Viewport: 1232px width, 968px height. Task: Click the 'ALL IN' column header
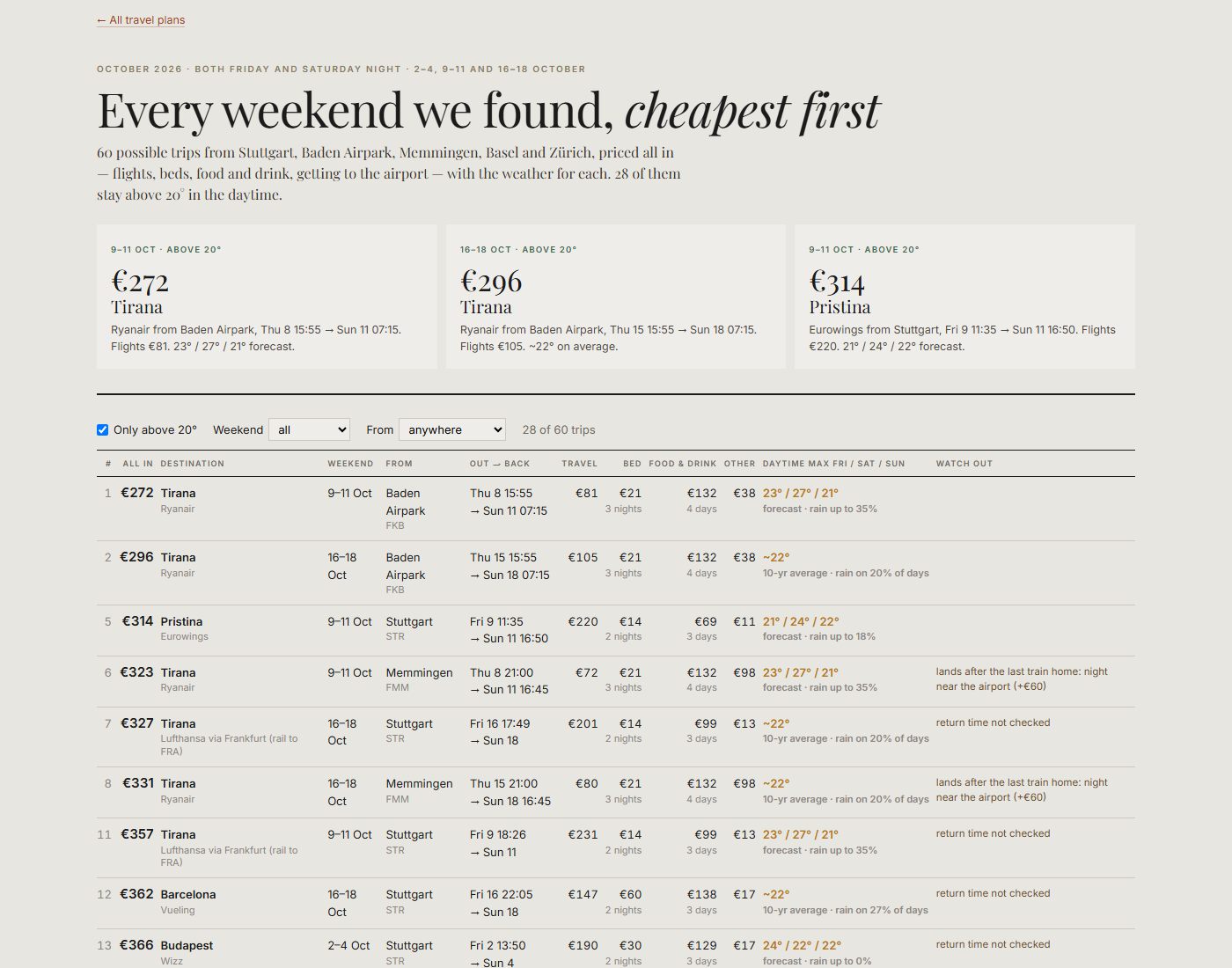(137, 464)
